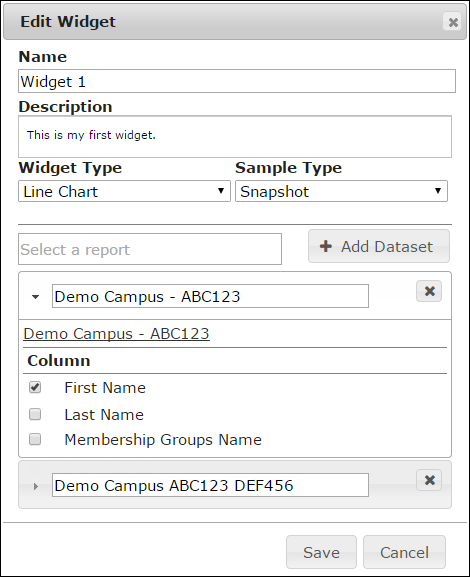Image resolution: width=470 pixels, height=577 pixels.
Task: Enable the Membership Groups Name checkbox
Action: (x=35, y=439)
